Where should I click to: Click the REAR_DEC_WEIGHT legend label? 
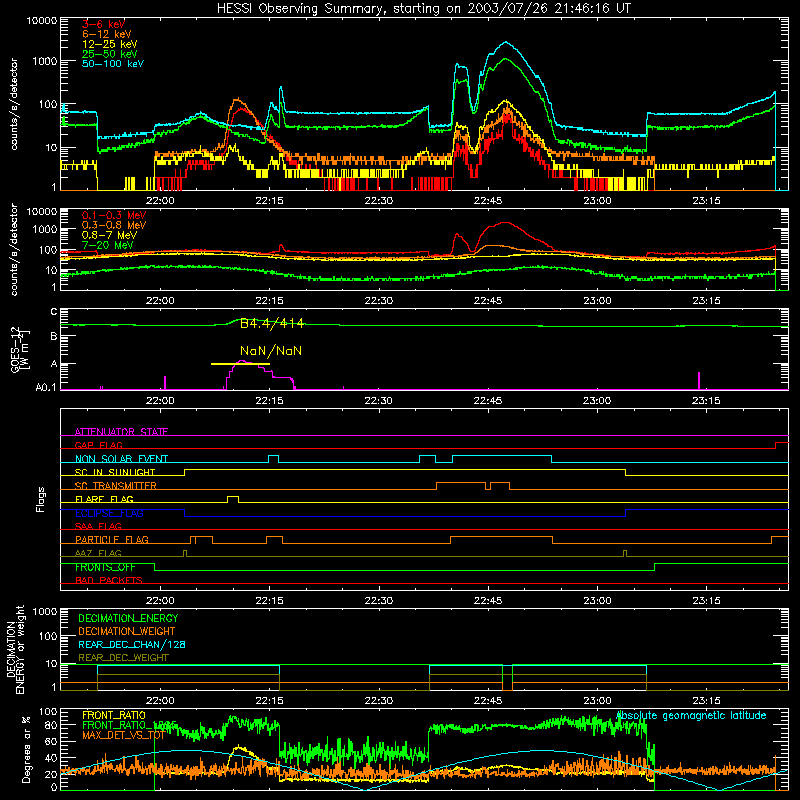(x=123, y=658)
